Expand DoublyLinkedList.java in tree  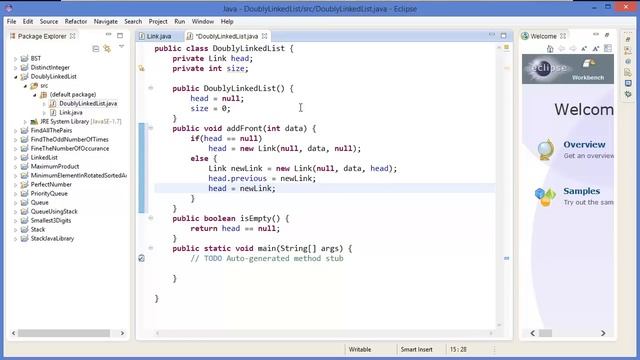(44, 104)
